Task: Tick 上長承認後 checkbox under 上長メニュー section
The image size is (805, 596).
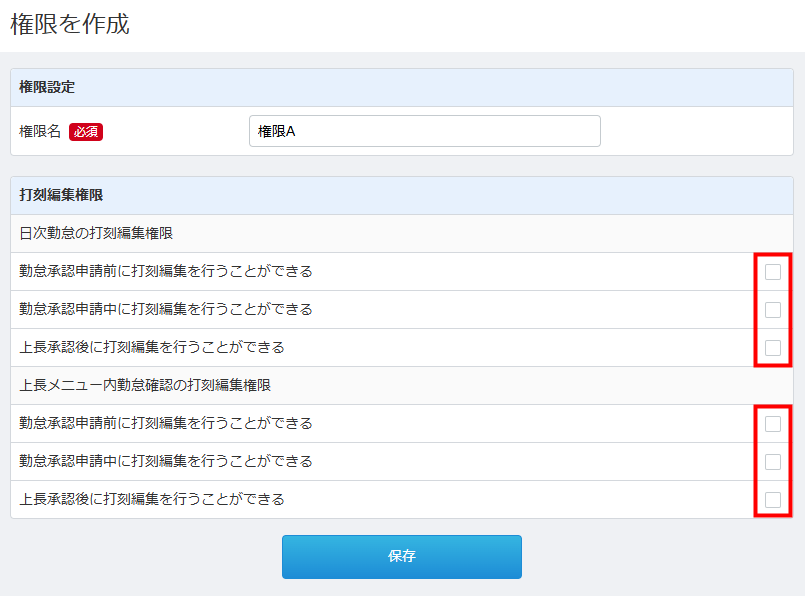Action: point(772,500)
